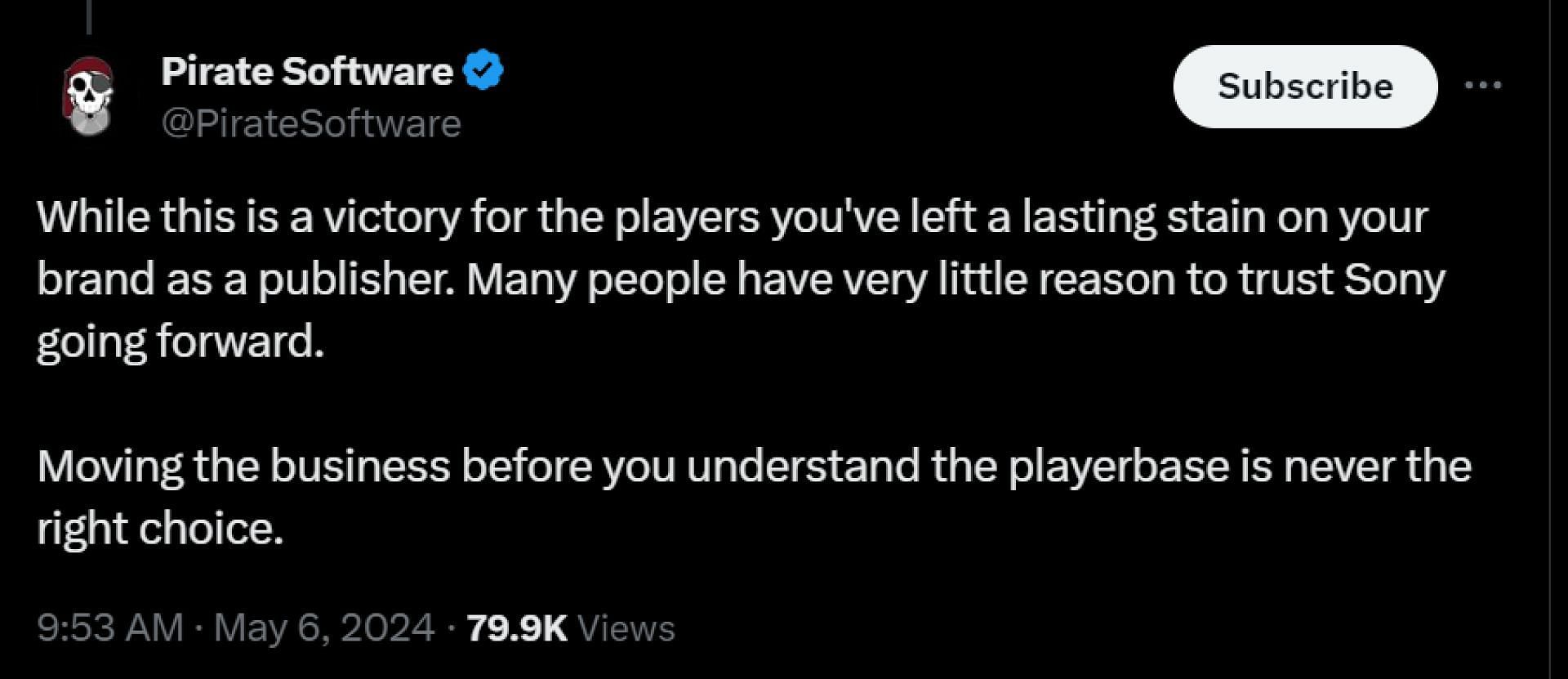Click the Pirate Software display name
This screenshot has height=679, width=1568.
click(x=307, y=71)
